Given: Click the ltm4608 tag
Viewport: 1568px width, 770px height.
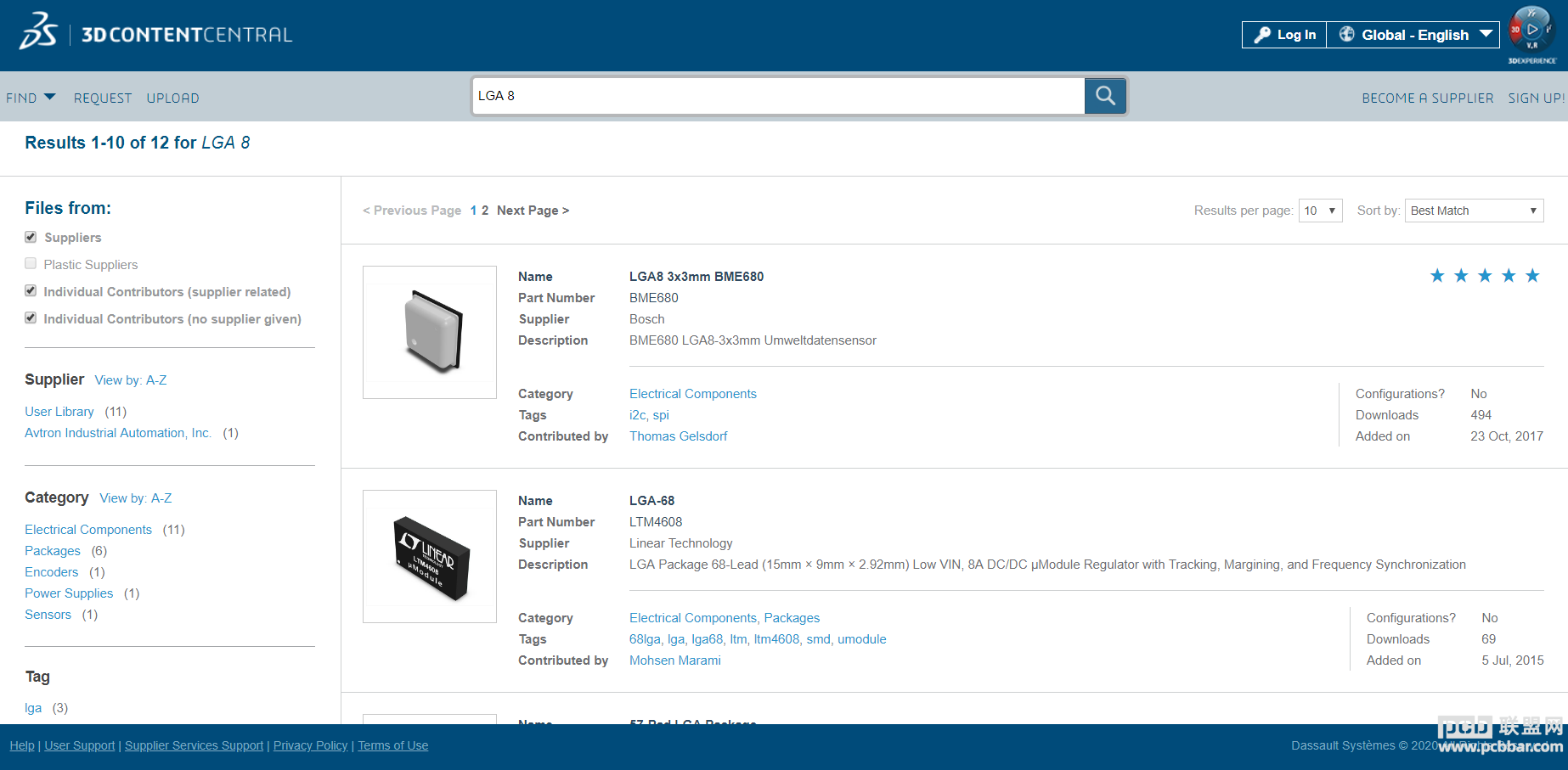Looking at the screenshot, I should coord(776,639).
